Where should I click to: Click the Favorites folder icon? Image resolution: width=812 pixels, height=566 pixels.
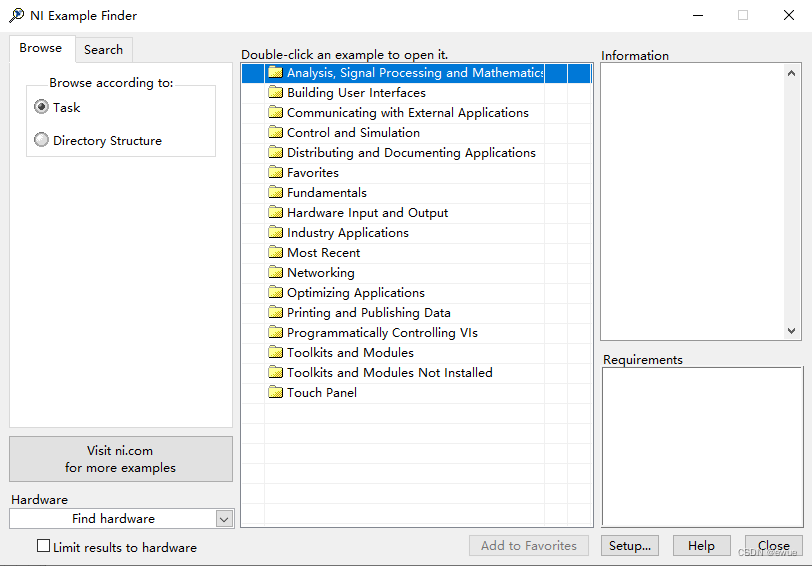pos(276,172)
